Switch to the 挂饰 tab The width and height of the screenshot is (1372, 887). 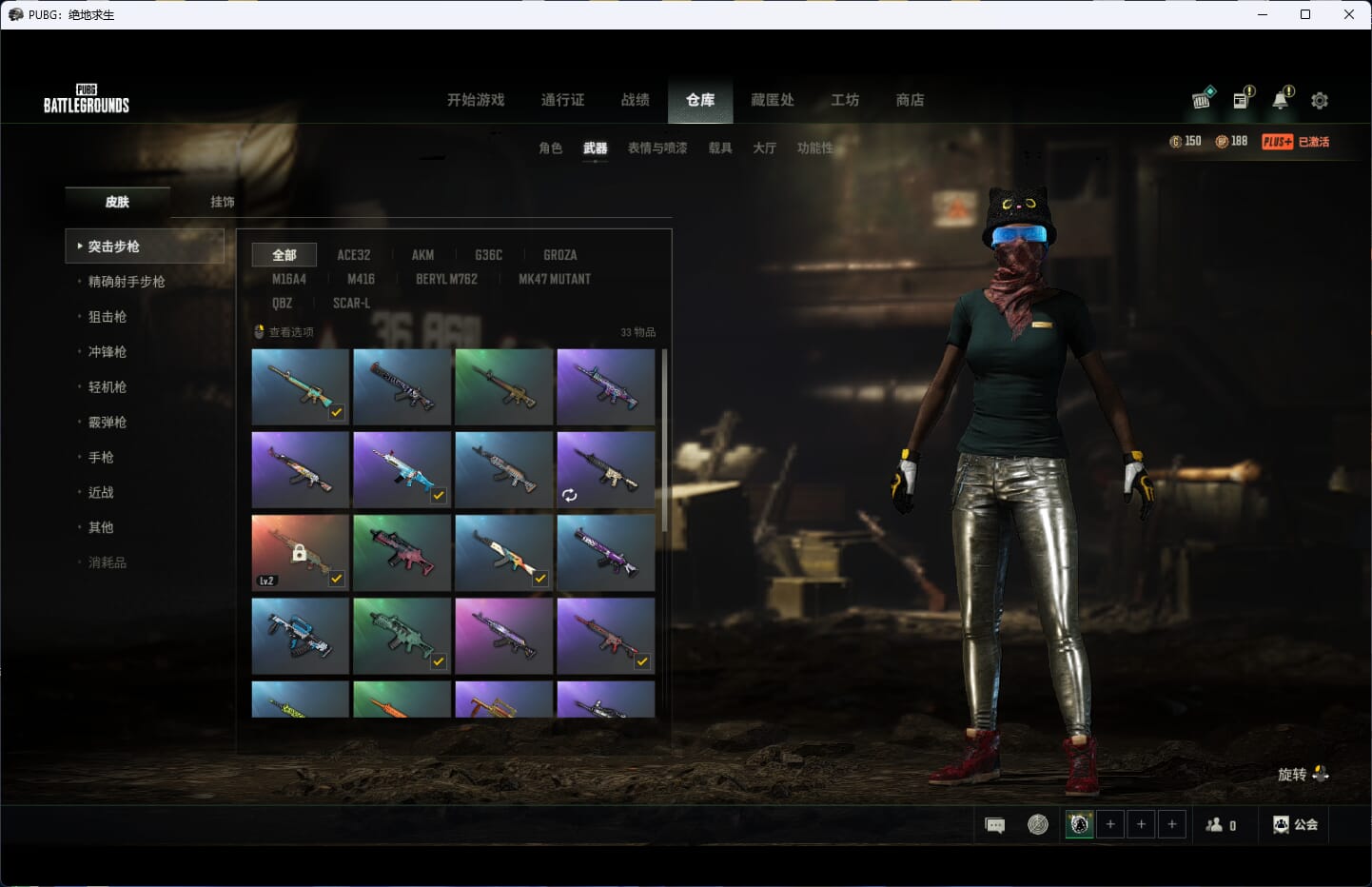[223, 202]
